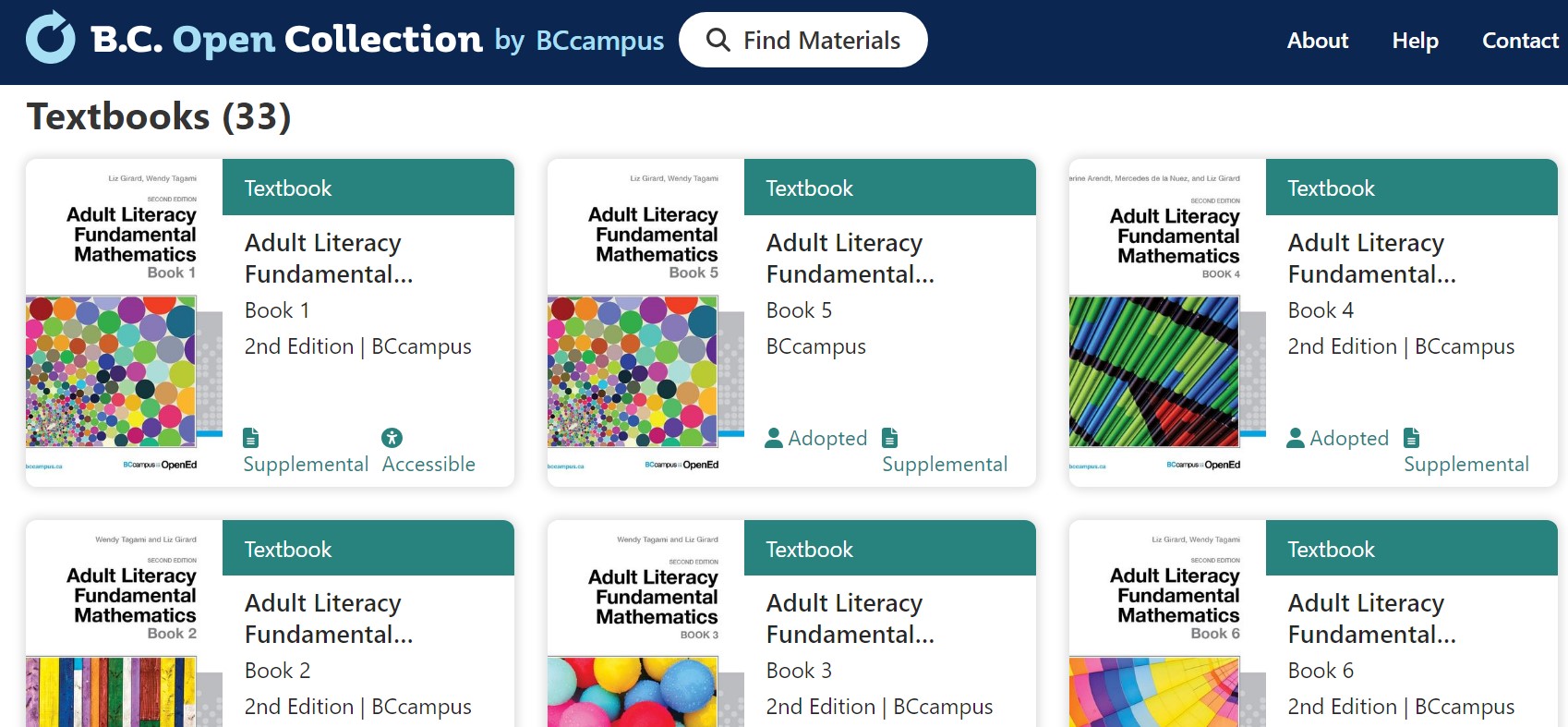Select the Book 4 striped cover thumbnail
Screen dimensions: 1568x727
(1167, 322)
